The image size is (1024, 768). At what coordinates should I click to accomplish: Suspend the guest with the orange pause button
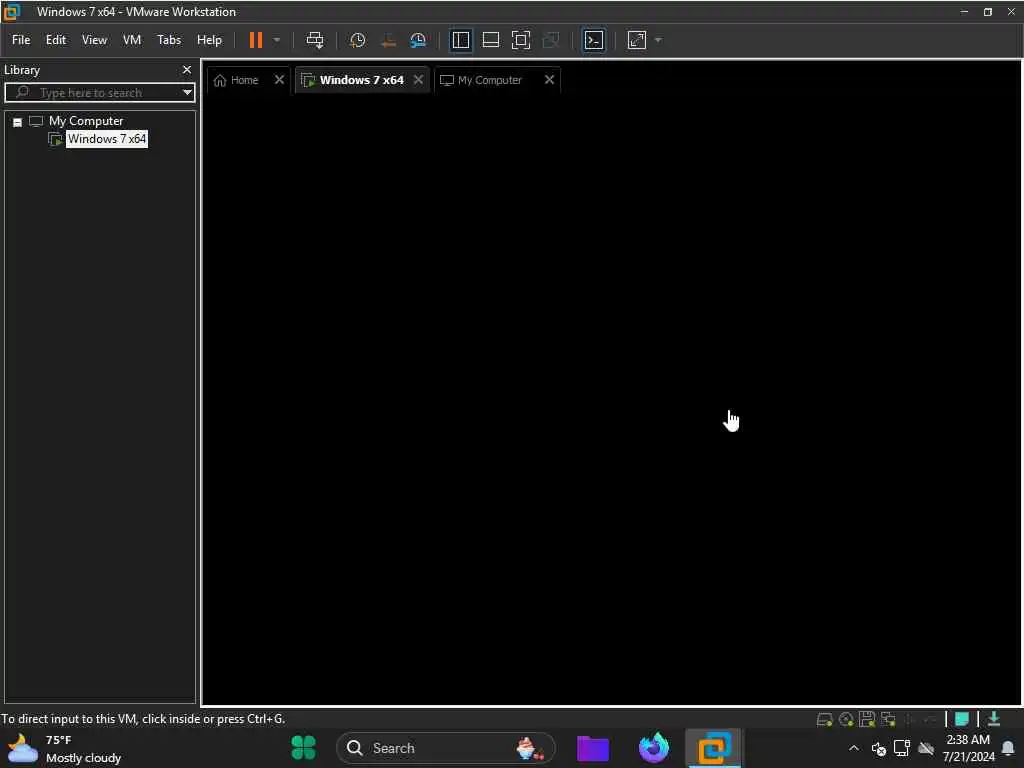255,40
